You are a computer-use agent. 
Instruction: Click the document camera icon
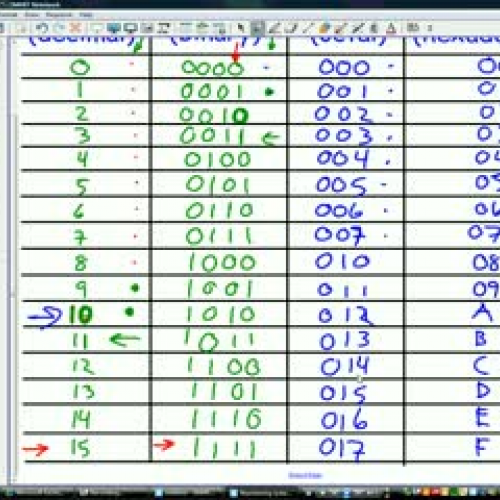click(164, 28)
